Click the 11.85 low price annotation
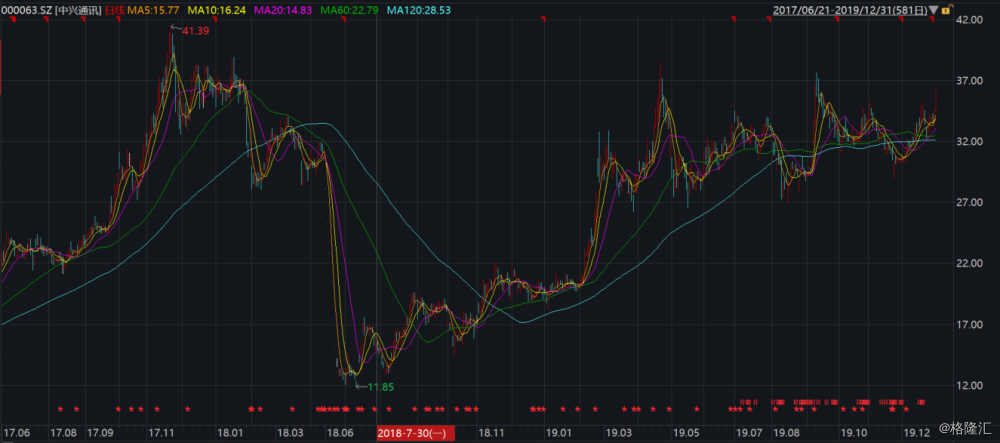The height and width of the screenshot is (443, 1000). [x=381, y=386]
